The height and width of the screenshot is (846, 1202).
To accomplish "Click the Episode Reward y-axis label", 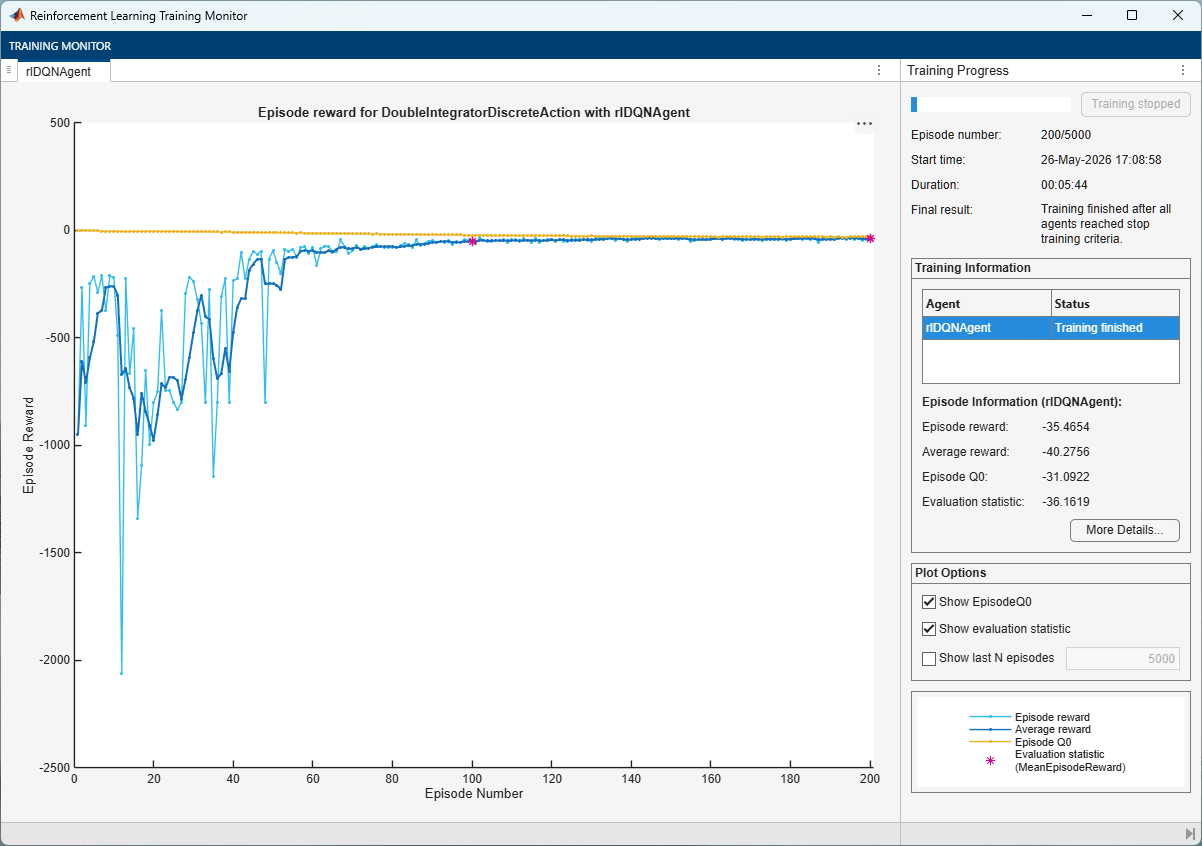I will tap(29, 445).
